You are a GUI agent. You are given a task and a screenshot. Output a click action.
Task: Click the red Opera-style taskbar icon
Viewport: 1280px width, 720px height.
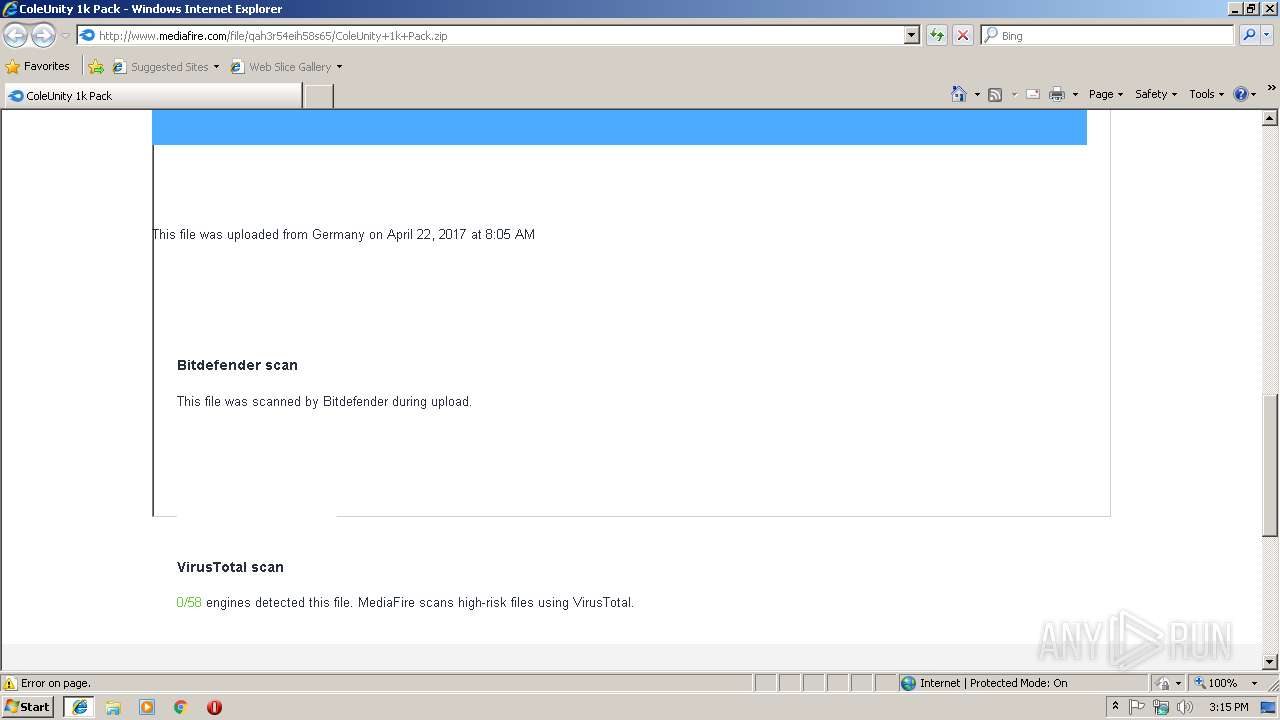pos(214,707)
